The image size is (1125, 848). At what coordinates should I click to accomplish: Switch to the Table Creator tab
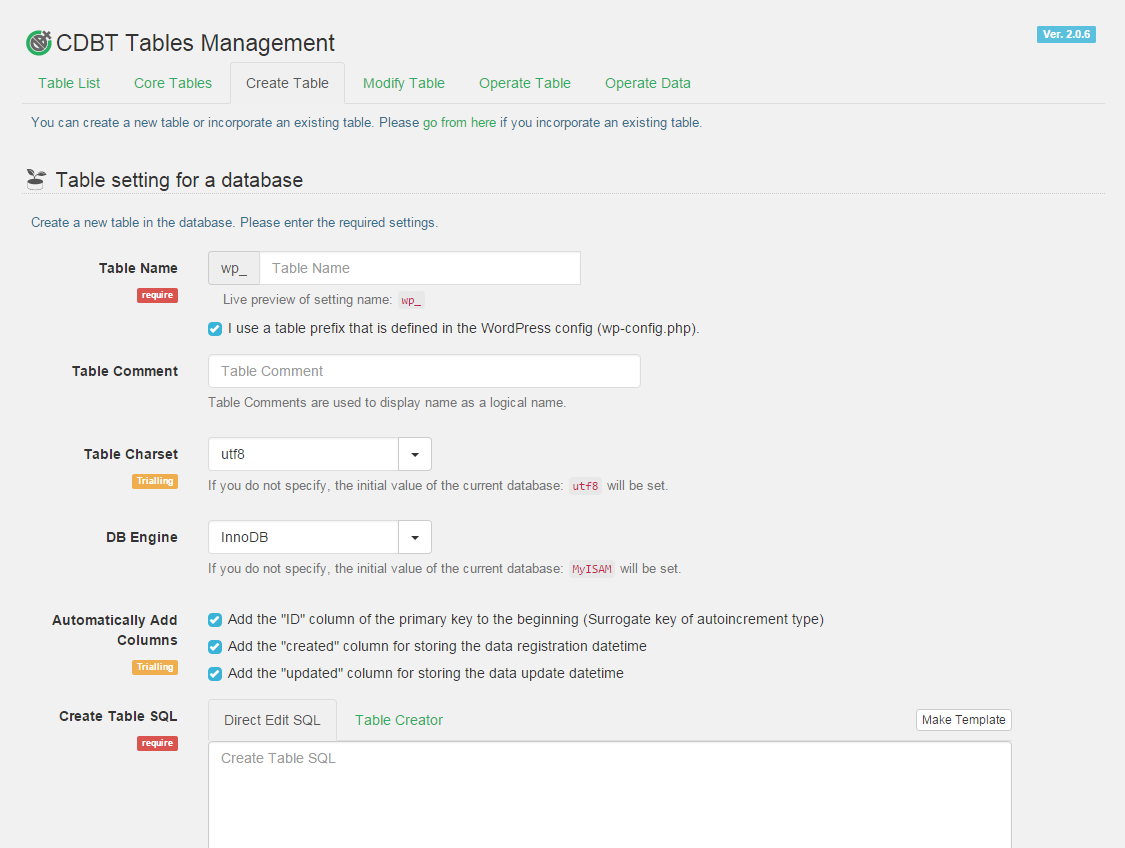coord(399,720)
